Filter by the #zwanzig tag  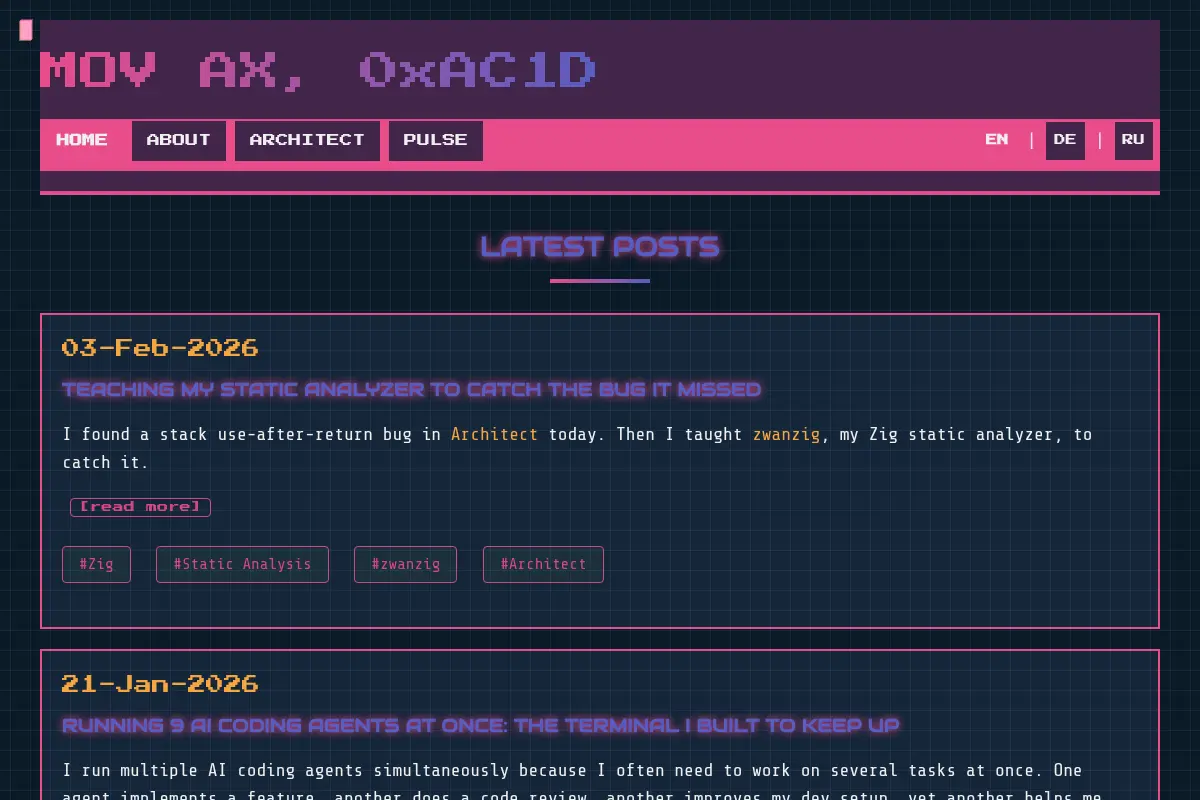(x=405, y=564)
